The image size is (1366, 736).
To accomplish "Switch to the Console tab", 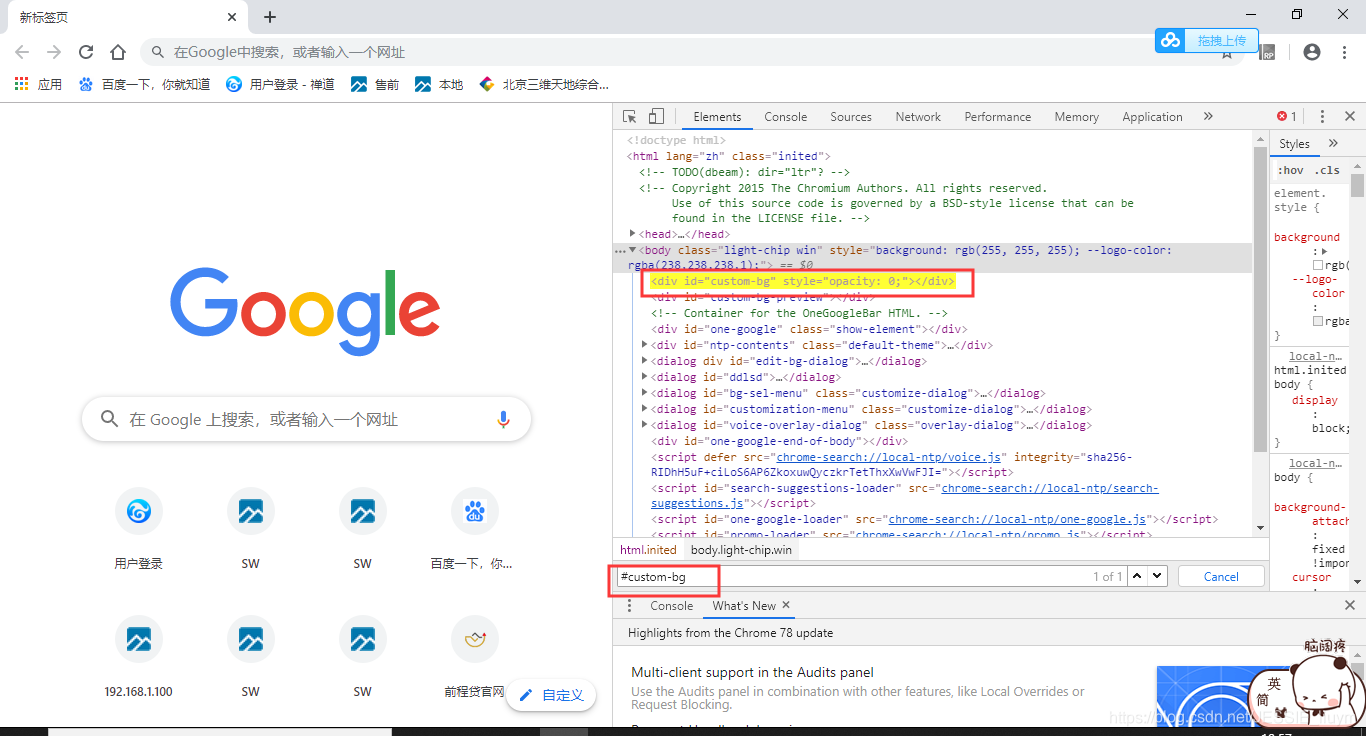I will click(785, 117).
